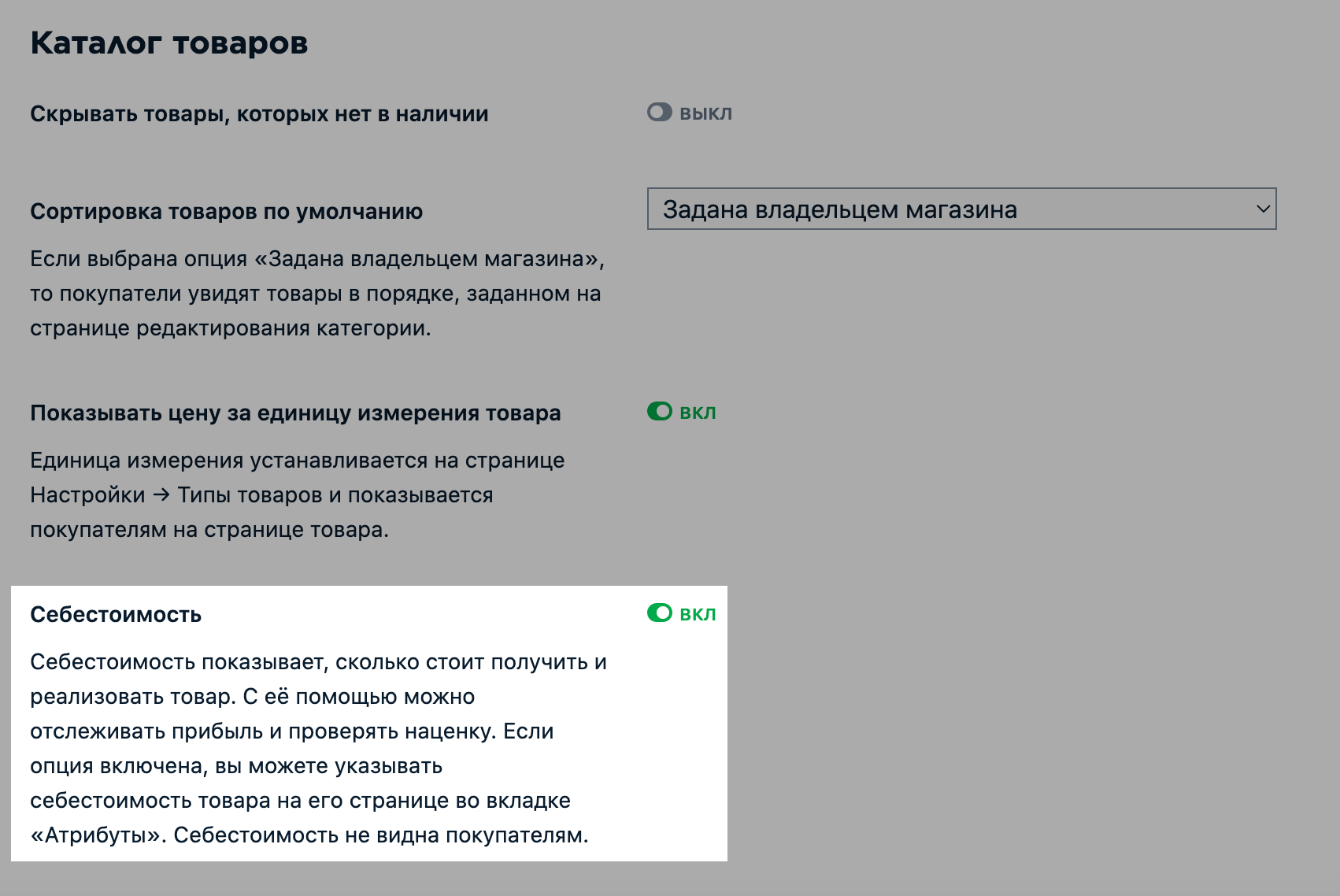Click the Каталог товаров heading

[169, 43]
